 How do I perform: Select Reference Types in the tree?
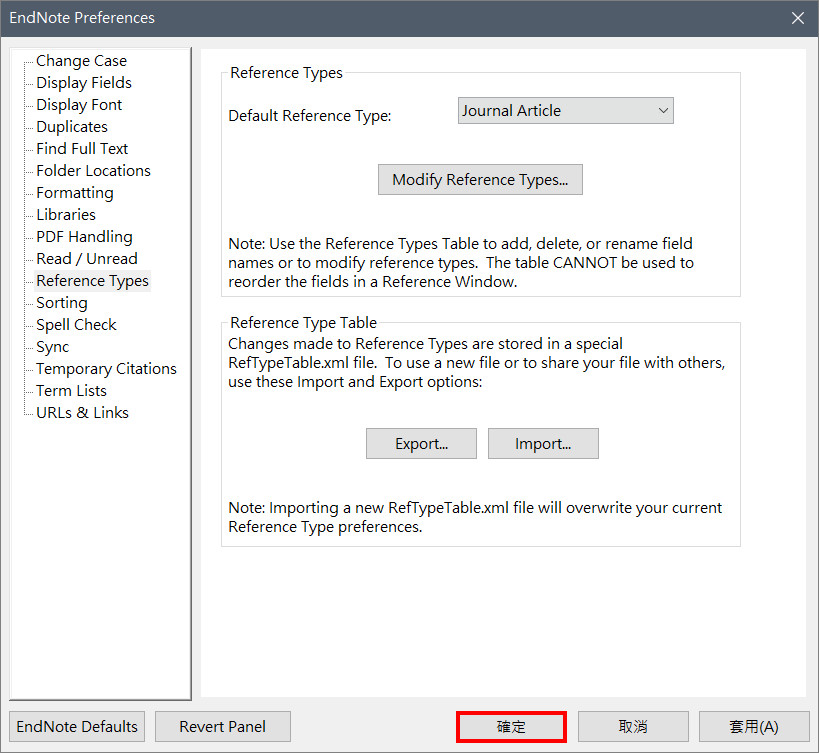point(92,281)
